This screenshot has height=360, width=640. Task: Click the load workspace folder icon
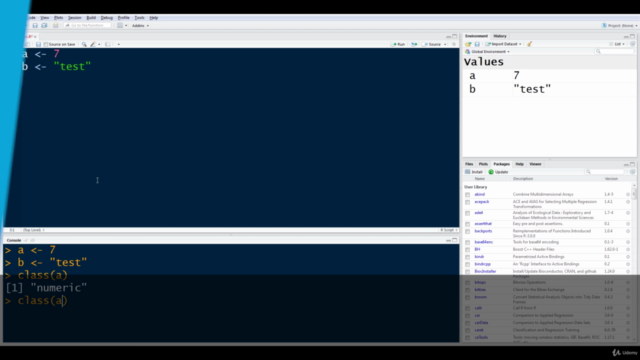click(x=468, y=44)
